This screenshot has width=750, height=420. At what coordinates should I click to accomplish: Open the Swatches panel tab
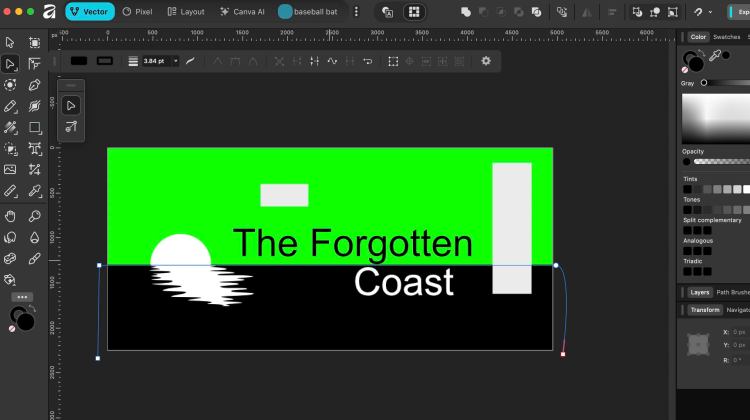pyautogui.click(x=726, y=37)
